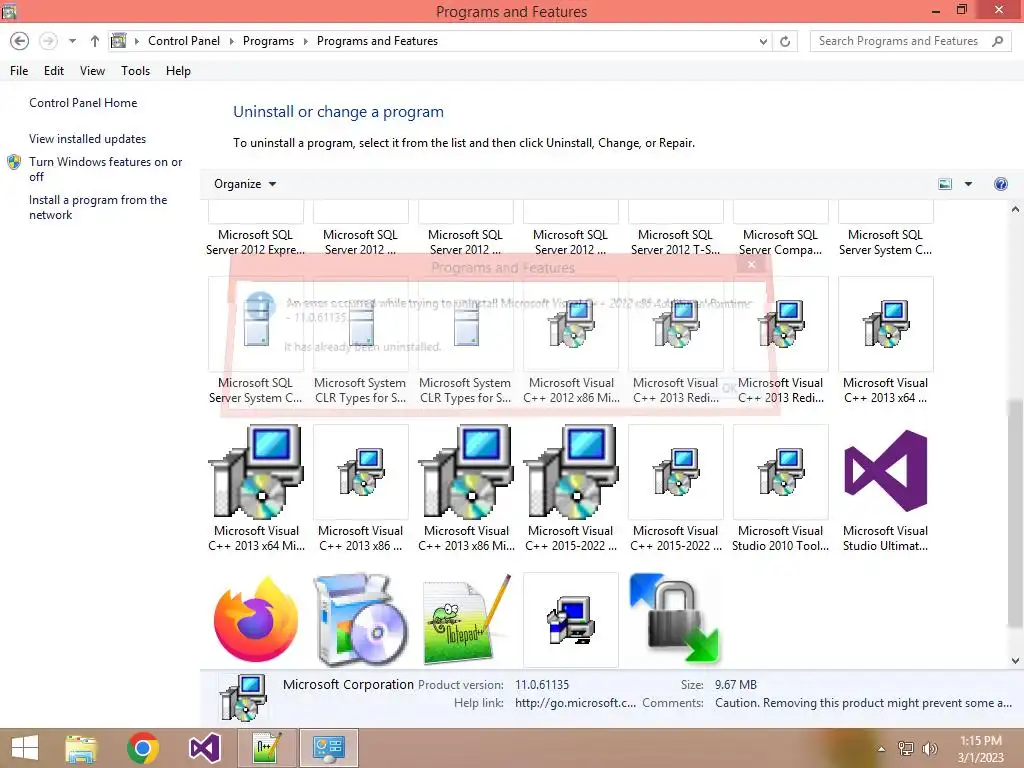This screenshot has height=768, width=1024.
Task: Click the scrollbar up arrow
Action: point(1015,210)
